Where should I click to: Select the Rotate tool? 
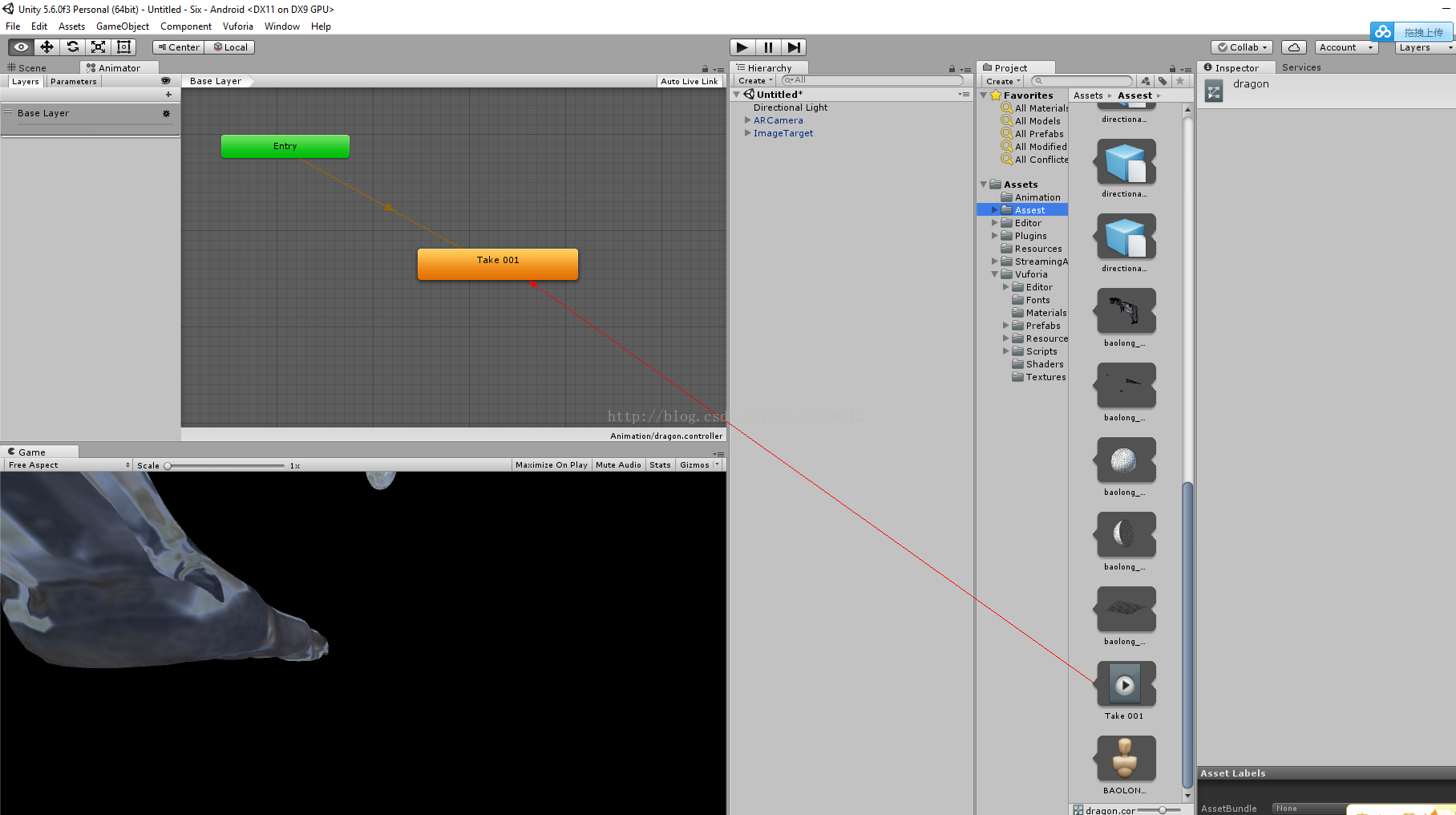click(x=72, y=47)
